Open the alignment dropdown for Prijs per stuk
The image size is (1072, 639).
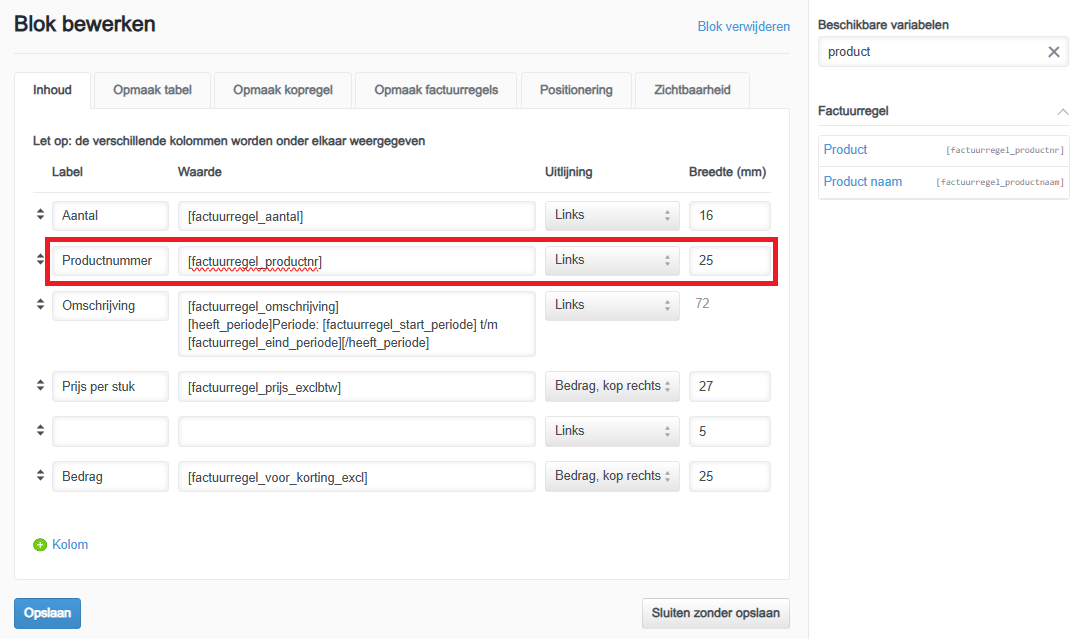[x=612, y=386]
